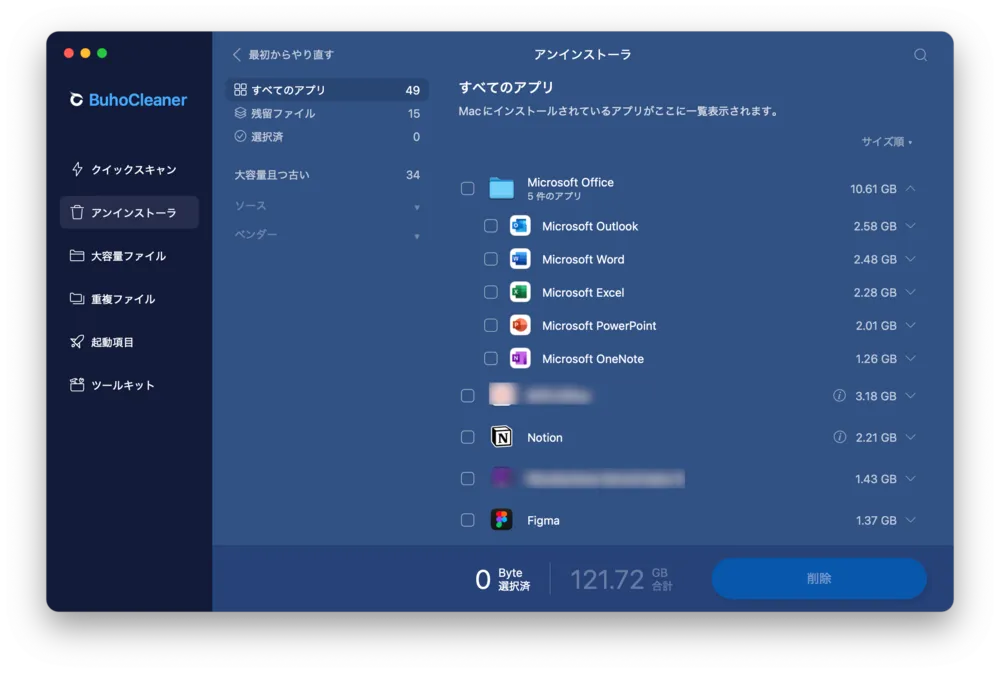This screenshot has height=673, width=1000.
Task: Expand Microsoft Outlook details
Action: (911, 226)
